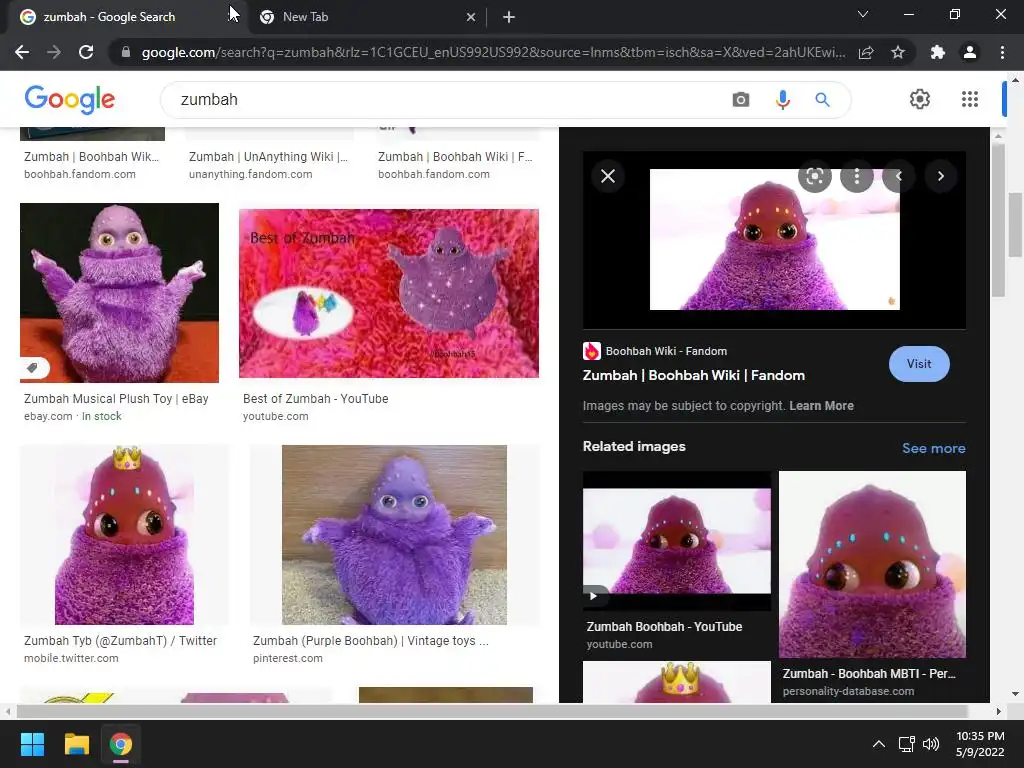Show next image in preview
This screenshot has height=768, width=1024.
click(x=940, y=176)
